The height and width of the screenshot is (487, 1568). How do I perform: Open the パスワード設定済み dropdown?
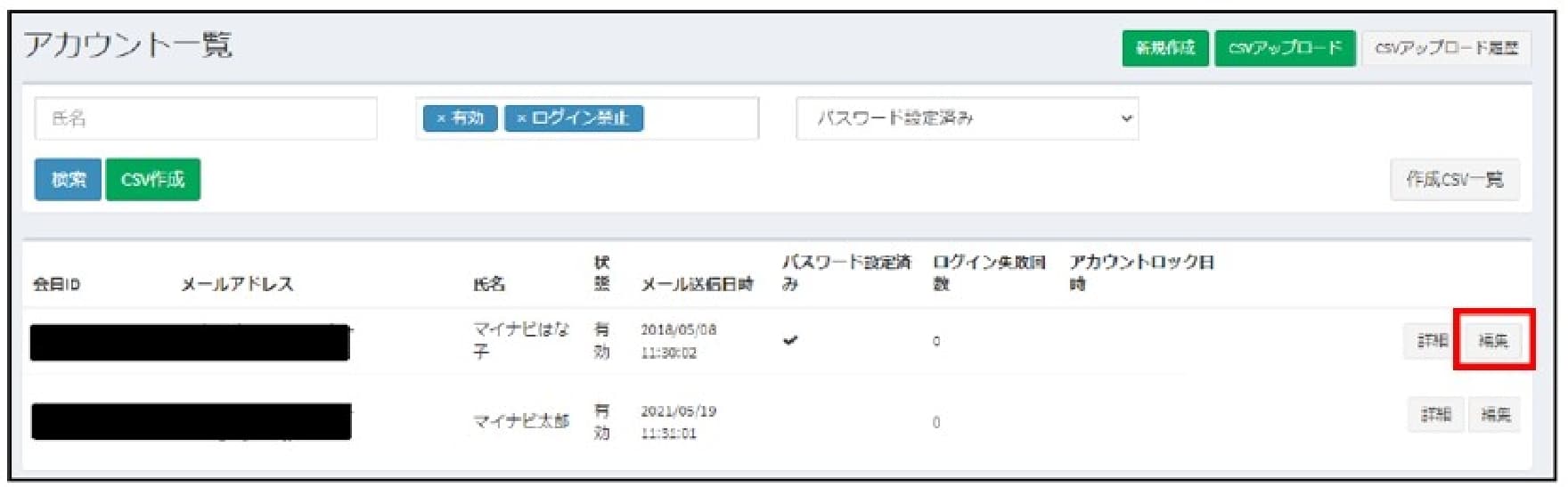[967, 118]
